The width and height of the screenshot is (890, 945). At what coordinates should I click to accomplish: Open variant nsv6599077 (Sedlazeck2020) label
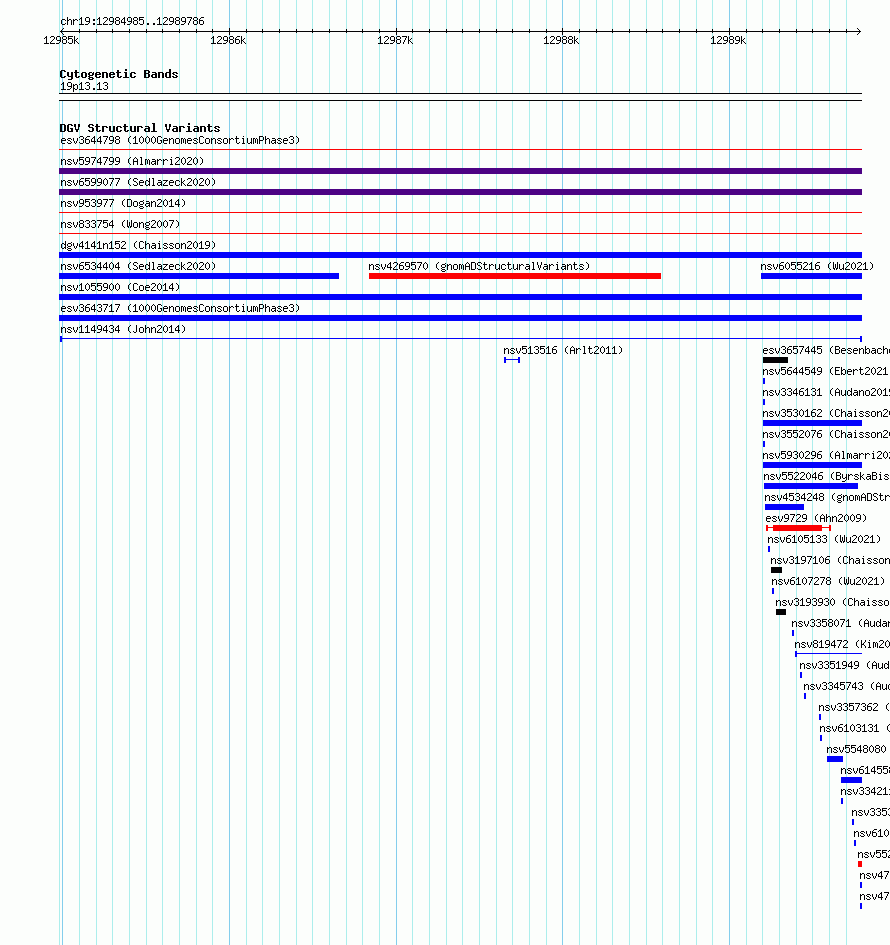point(138,183)
